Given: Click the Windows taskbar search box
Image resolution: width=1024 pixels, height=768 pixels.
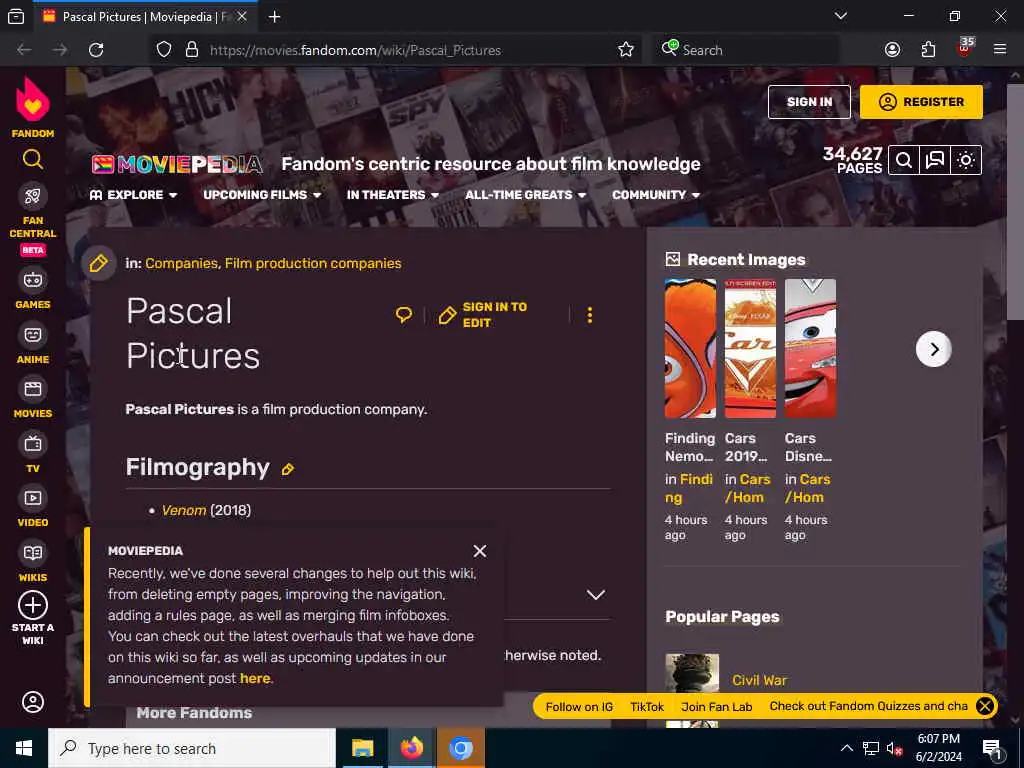Looking at the screenshot, I should click(x=192, y=748).
